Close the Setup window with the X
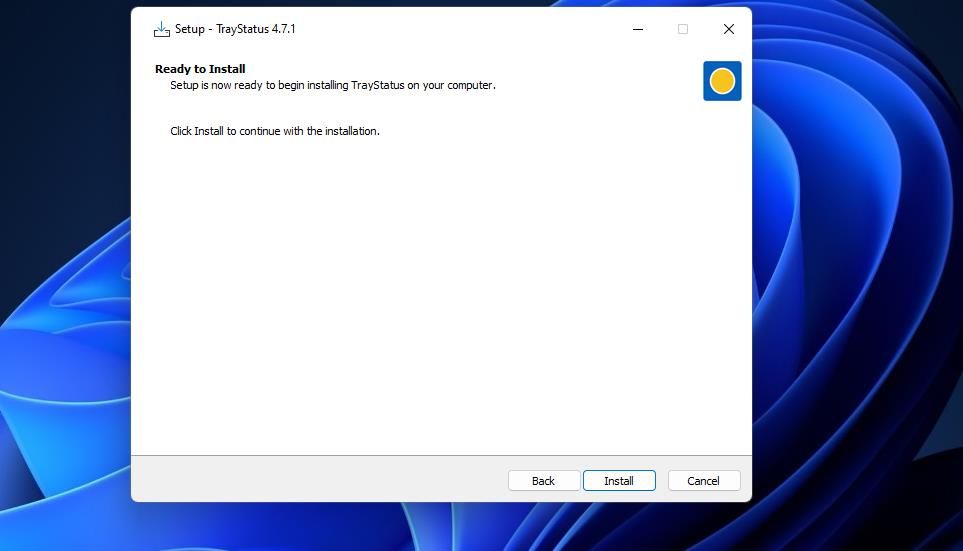The width and height of the screenshot is (963, 551). coord(729,29)
